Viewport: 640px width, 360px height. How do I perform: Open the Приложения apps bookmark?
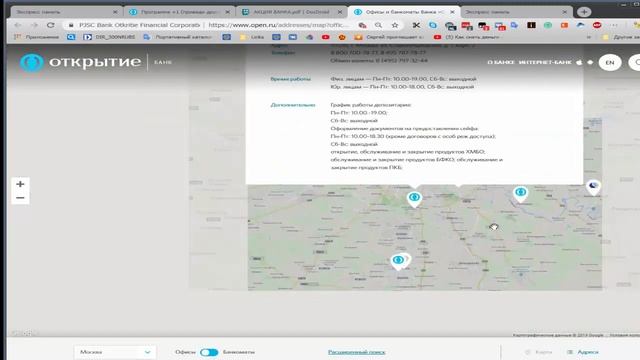[x=37, y=37]
